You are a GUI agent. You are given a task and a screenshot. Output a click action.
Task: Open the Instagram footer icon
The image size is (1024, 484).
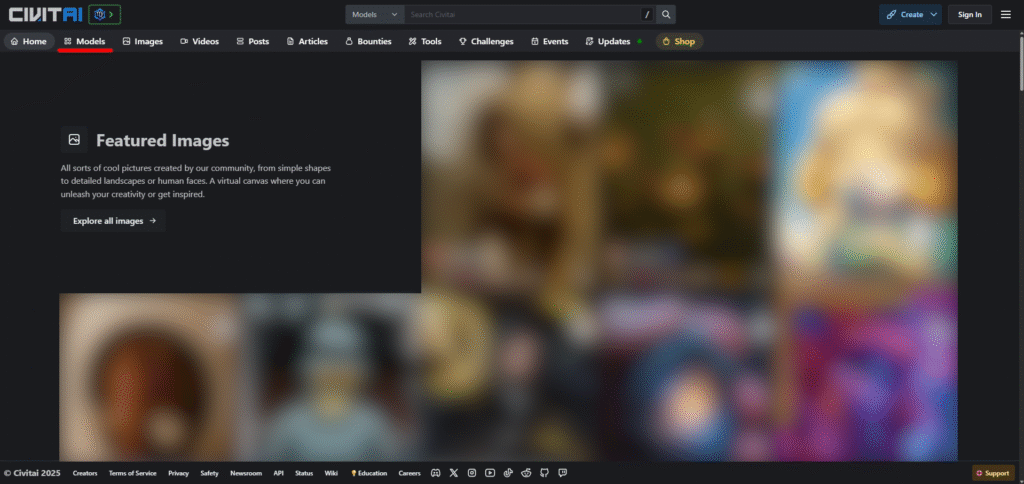pyautogui.click(x=471, y=473)
